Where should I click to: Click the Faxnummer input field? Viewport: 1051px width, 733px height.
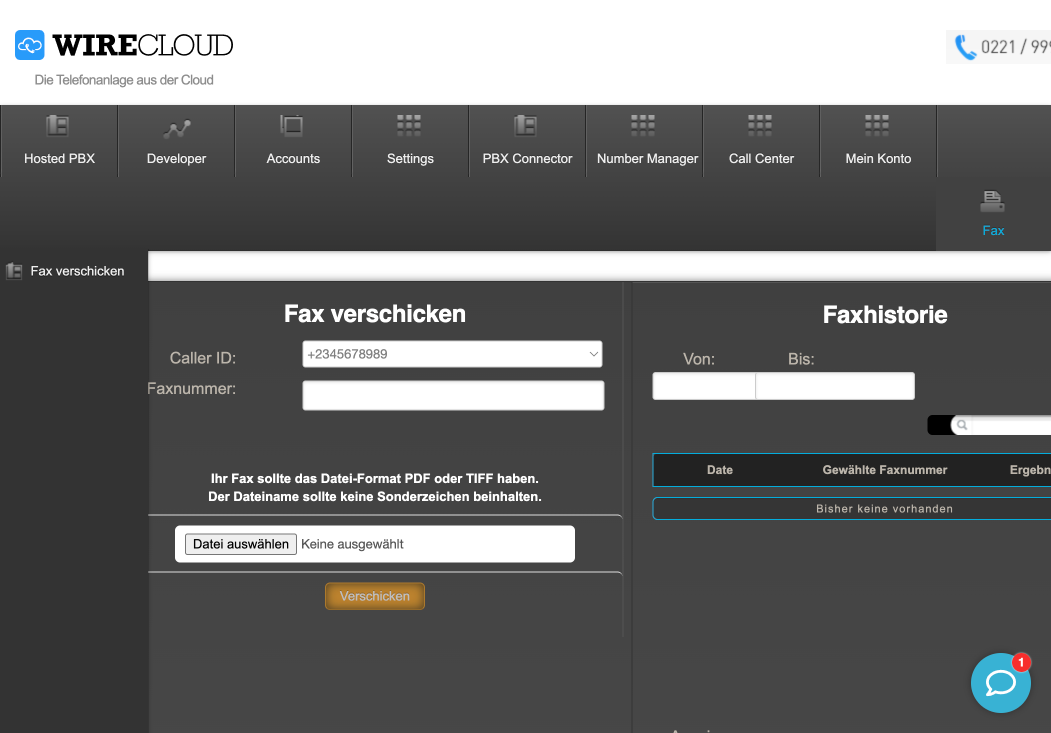452,395
